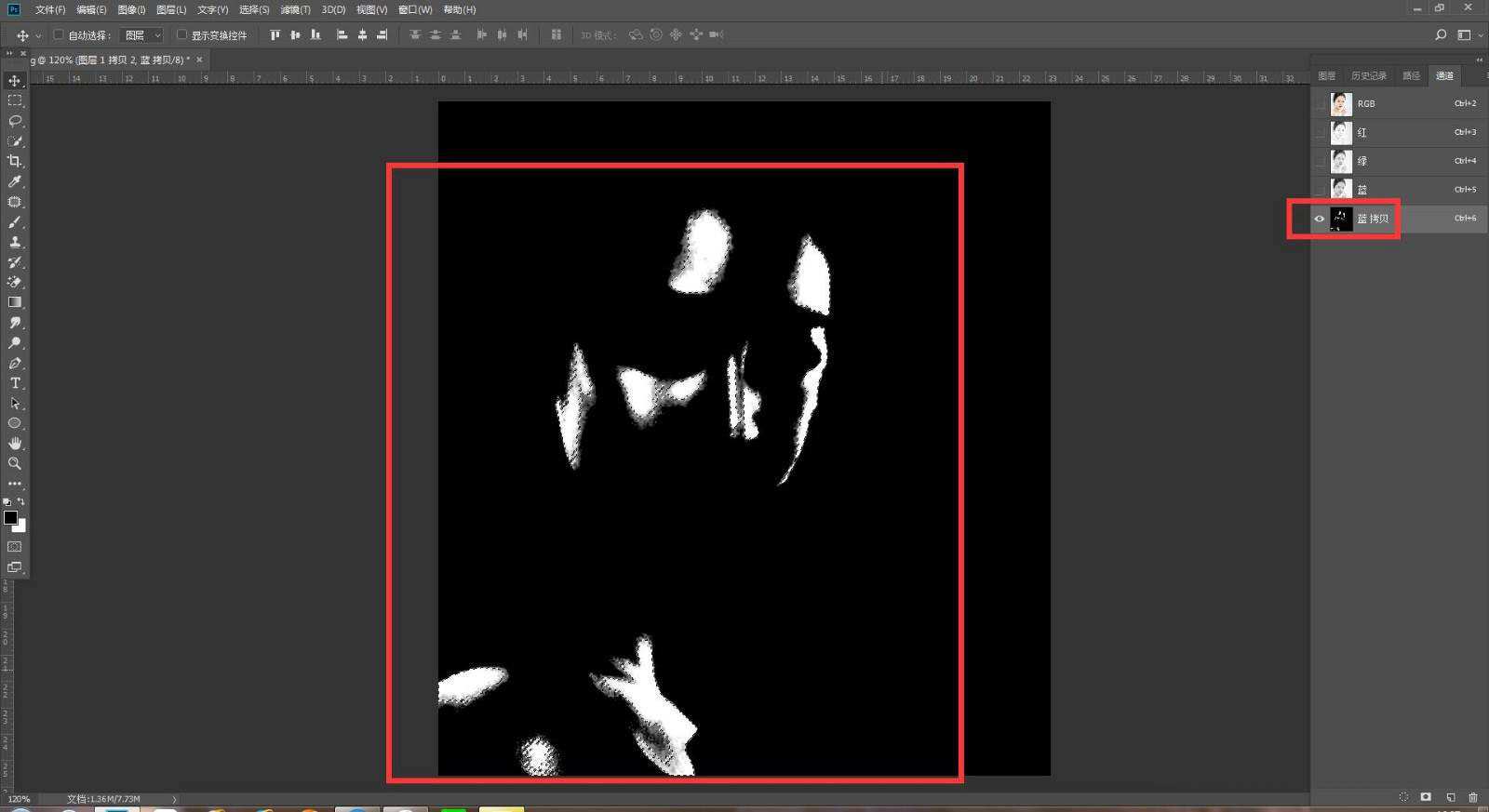Expand the Move tool preset picker arrow
Screen dimensions: 1489x812
(x=38, y=35)
